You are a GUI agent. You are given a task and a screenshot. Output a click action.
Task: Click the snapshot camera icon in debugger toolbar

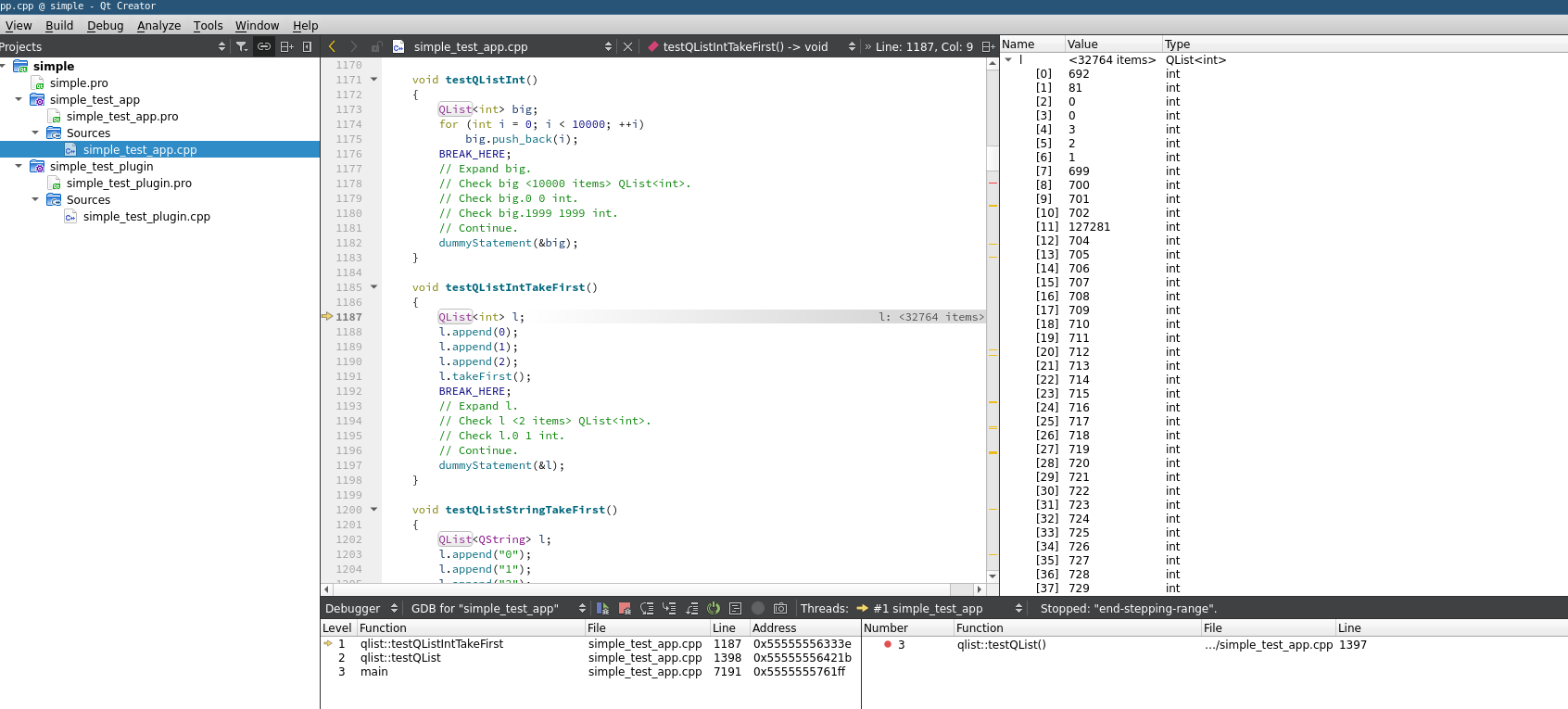pos(780,609)
